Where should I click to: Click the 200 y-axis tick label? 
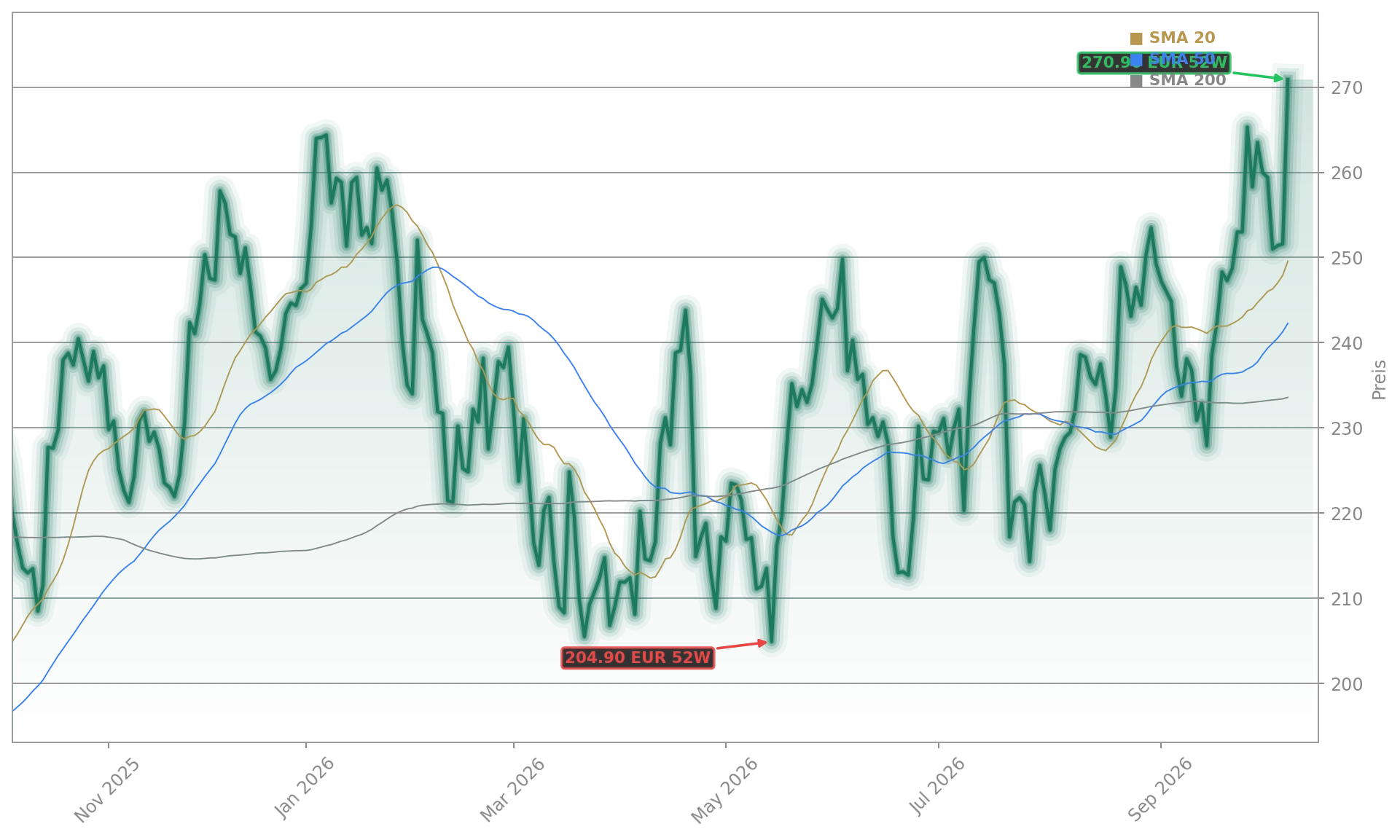click(1347, 684)
